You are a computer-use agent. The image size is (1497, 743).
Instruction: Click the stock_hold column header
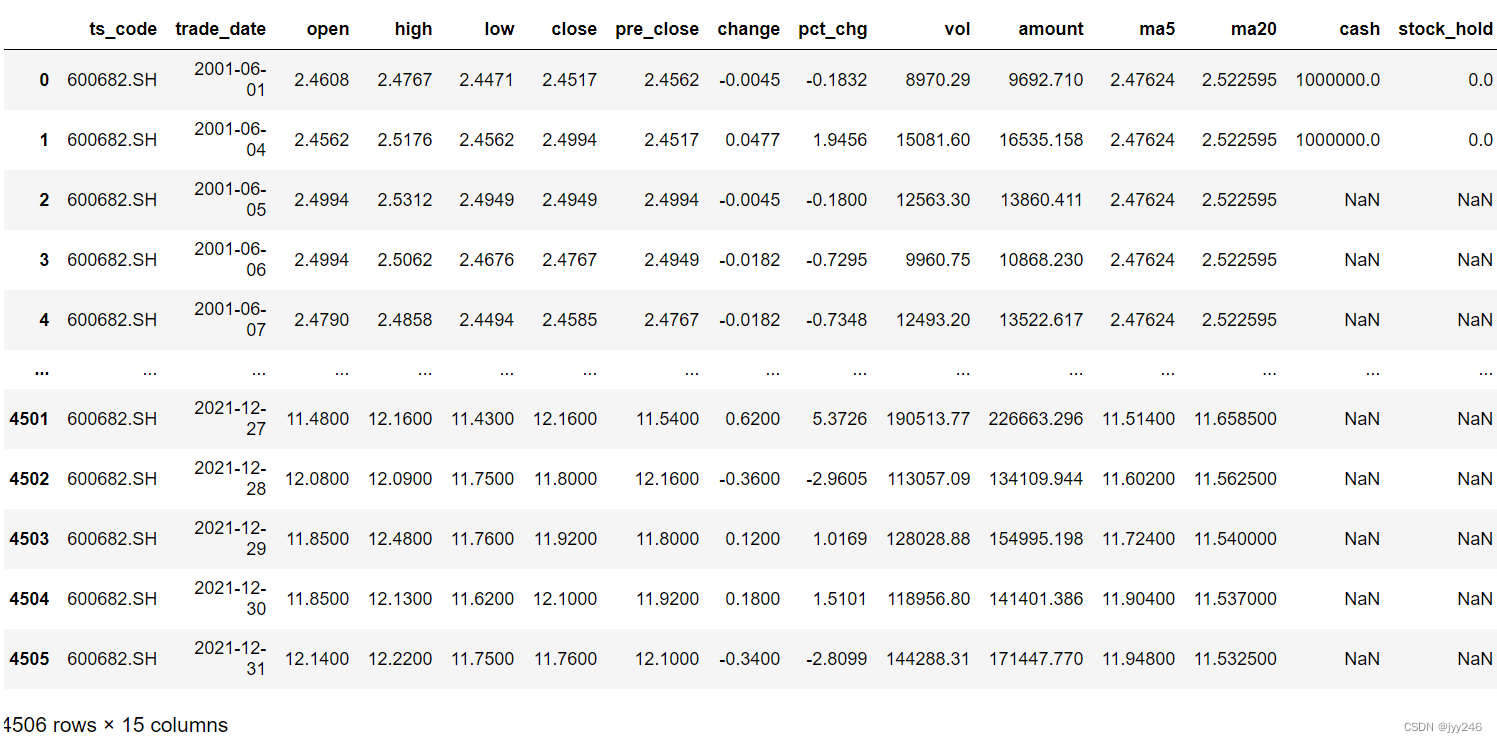pos(1445,29)
